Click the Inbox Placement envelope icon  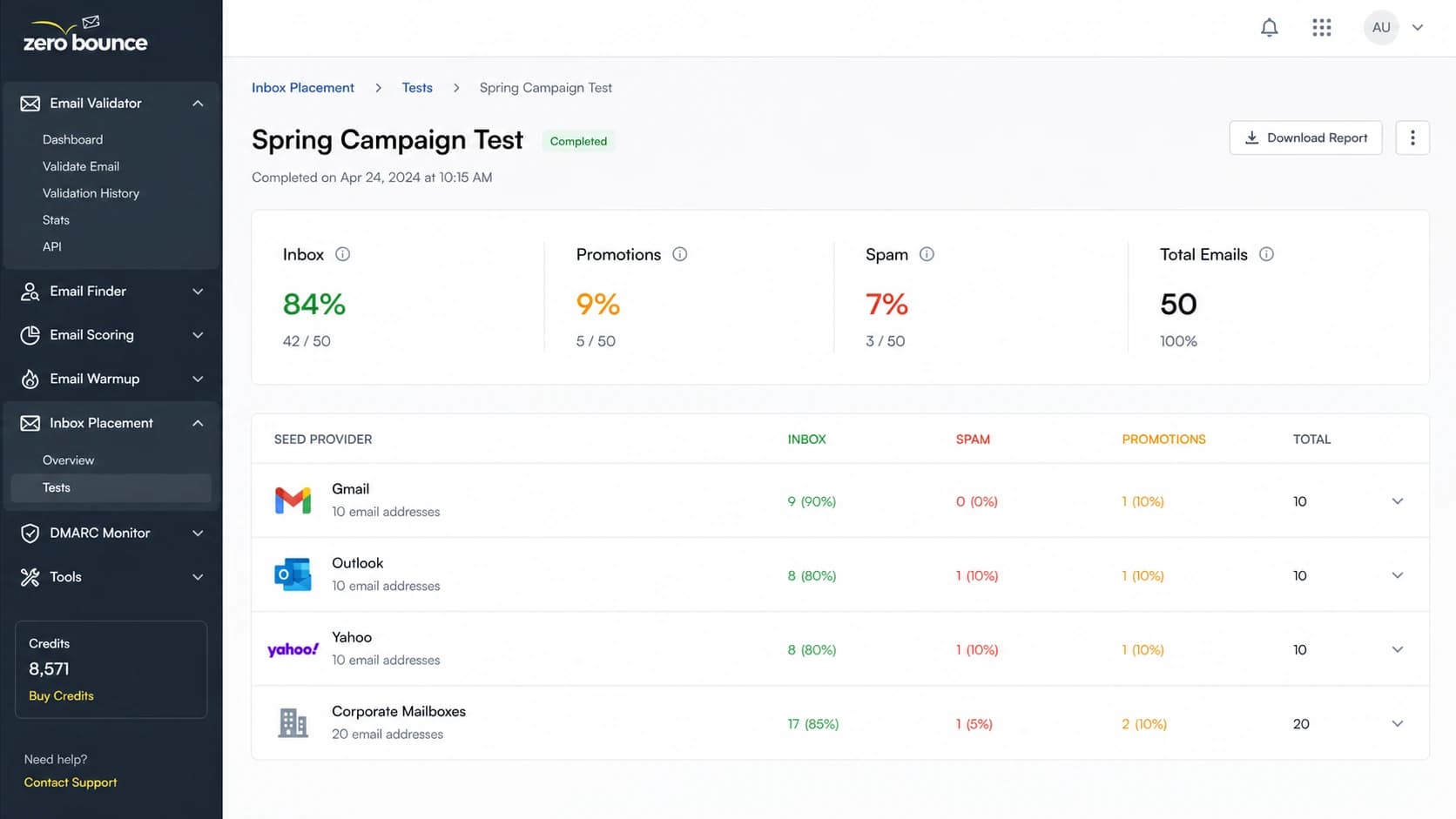[x=30, y=423]
